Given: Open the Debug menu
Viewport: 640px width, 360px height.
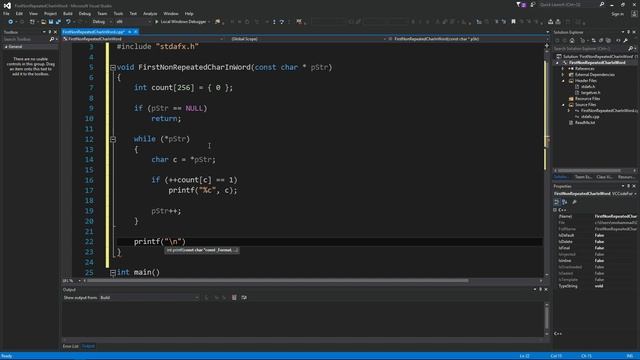Looking at the screenshot, I should point(84,13).
